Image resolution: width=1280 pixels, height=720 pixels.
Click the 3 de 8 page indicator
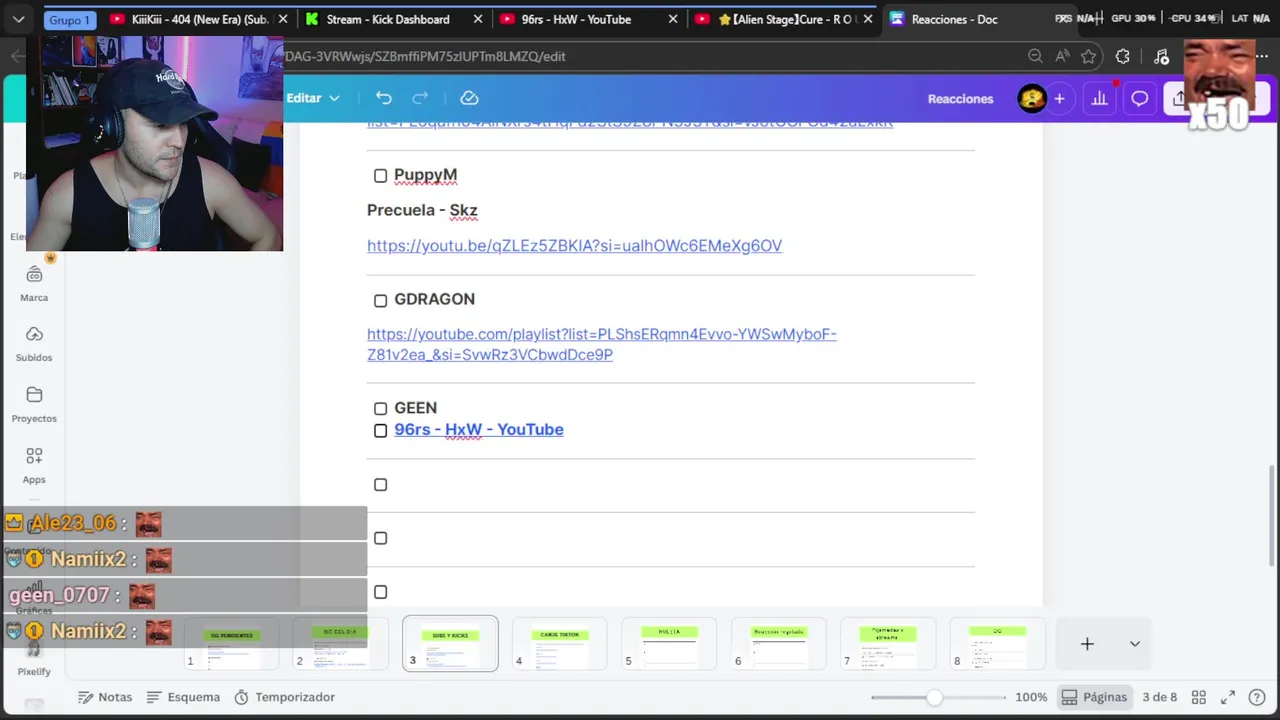(x=1159, y=697)
